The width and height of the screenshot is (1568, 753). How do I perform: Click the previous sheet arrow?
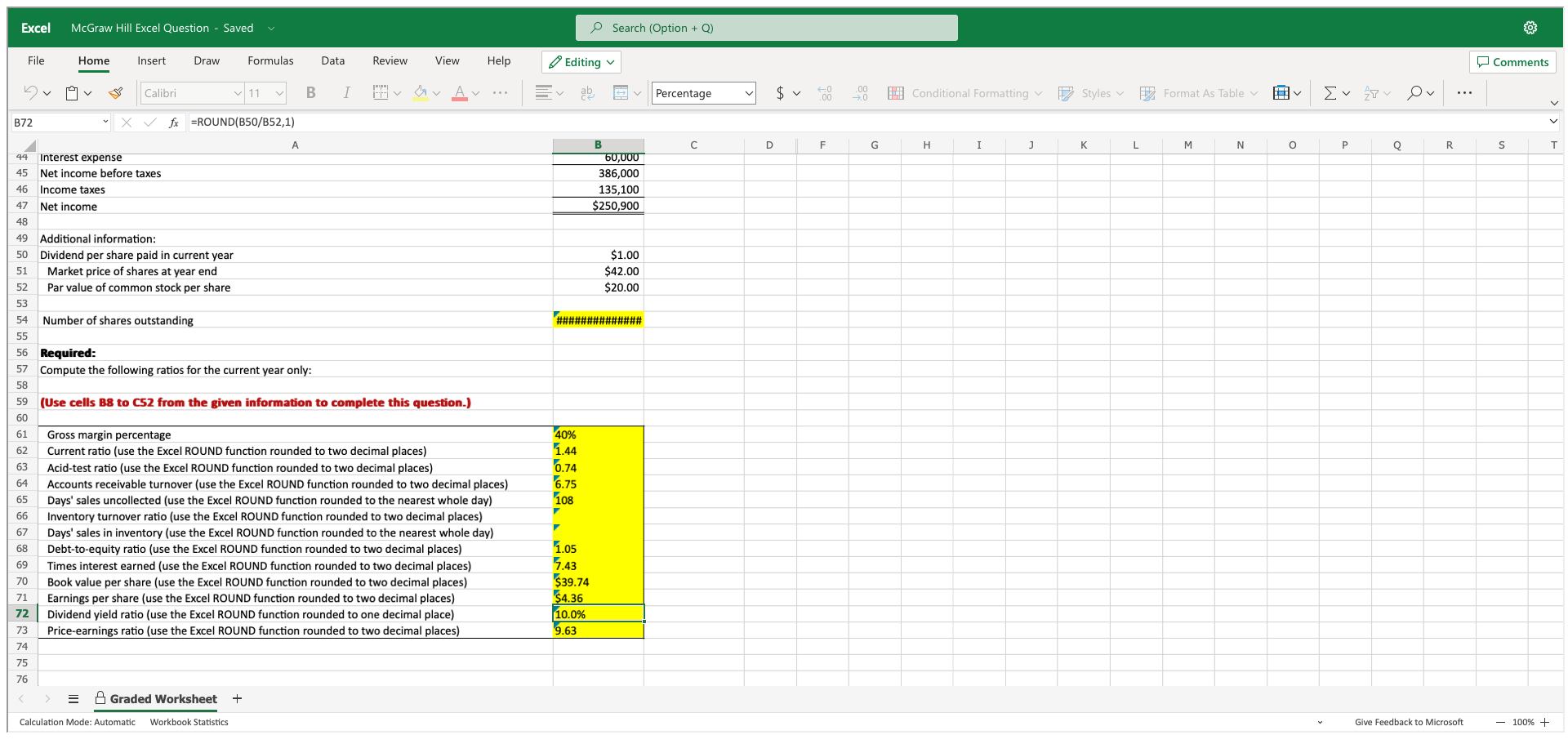point(21,699)
